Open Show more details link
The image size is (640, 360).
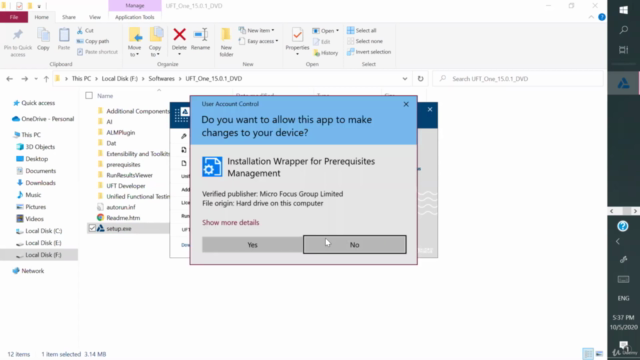(231, 222)
